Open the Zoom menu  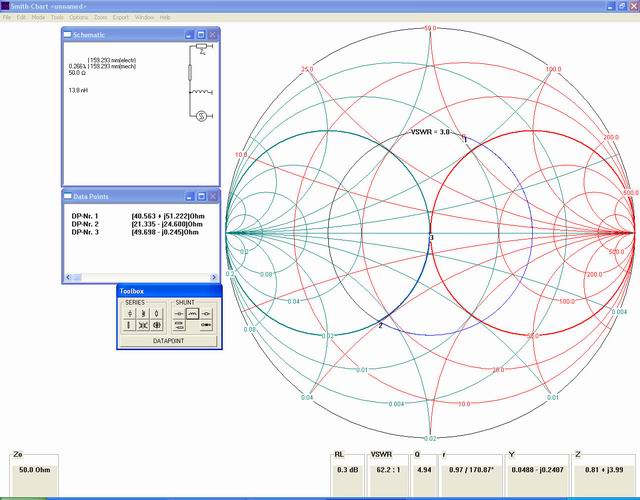pos(100,18)
